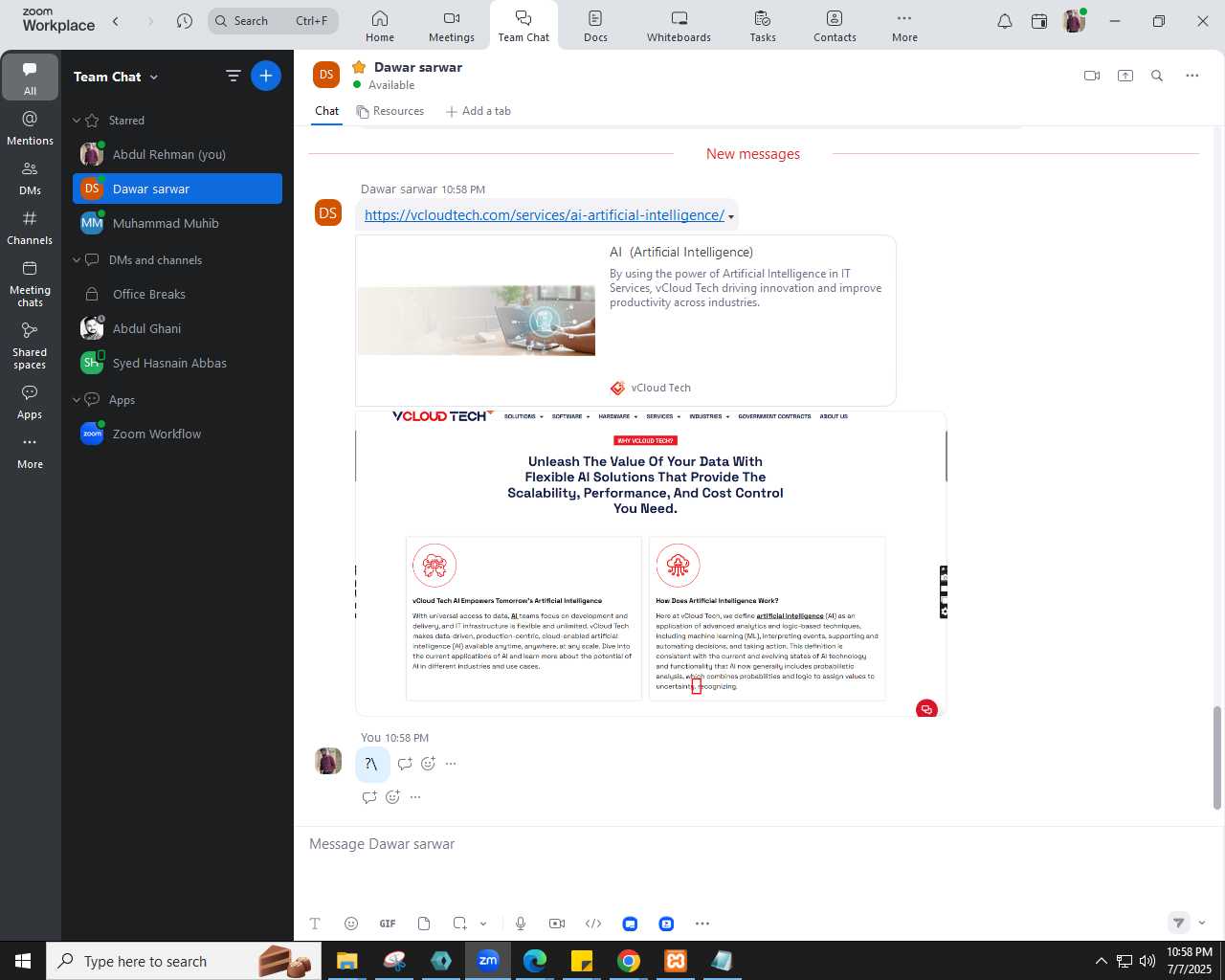
Task: Start a video meeting with Dawar sarwar
Action: 1092,76
